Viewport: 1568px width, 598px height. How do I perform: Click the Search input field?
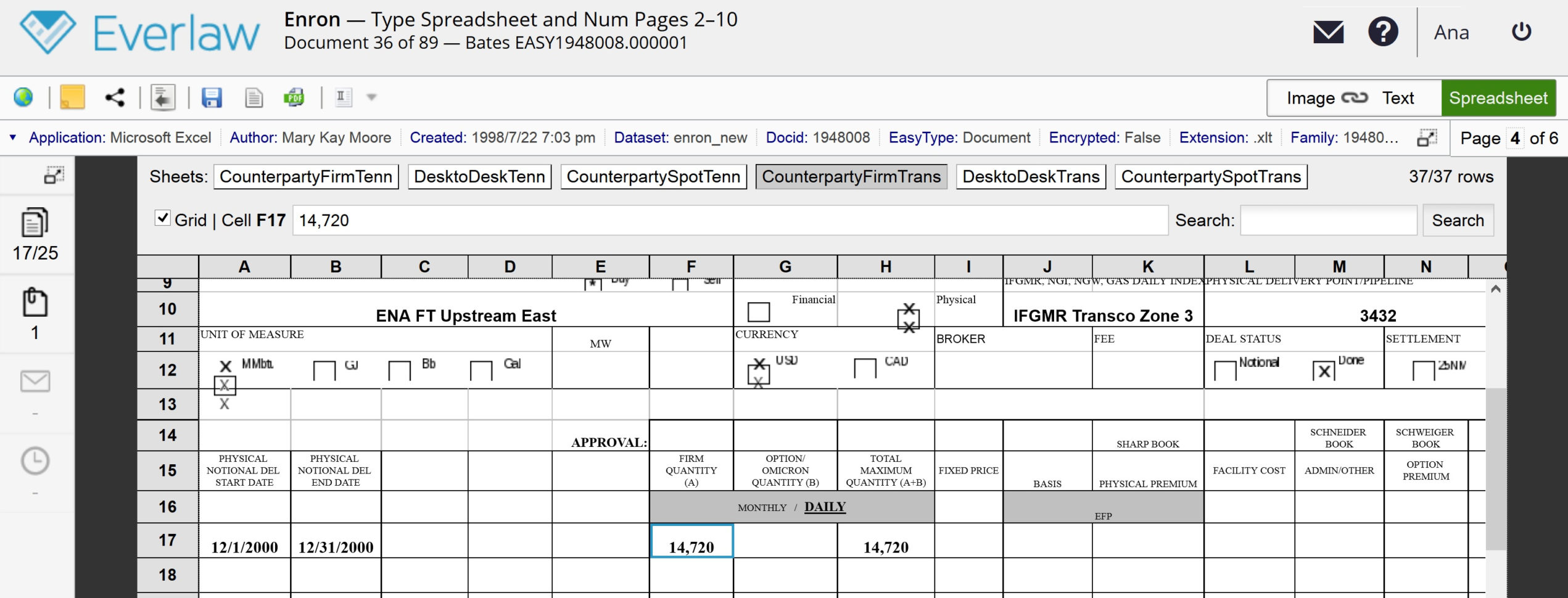[1328, 221]
